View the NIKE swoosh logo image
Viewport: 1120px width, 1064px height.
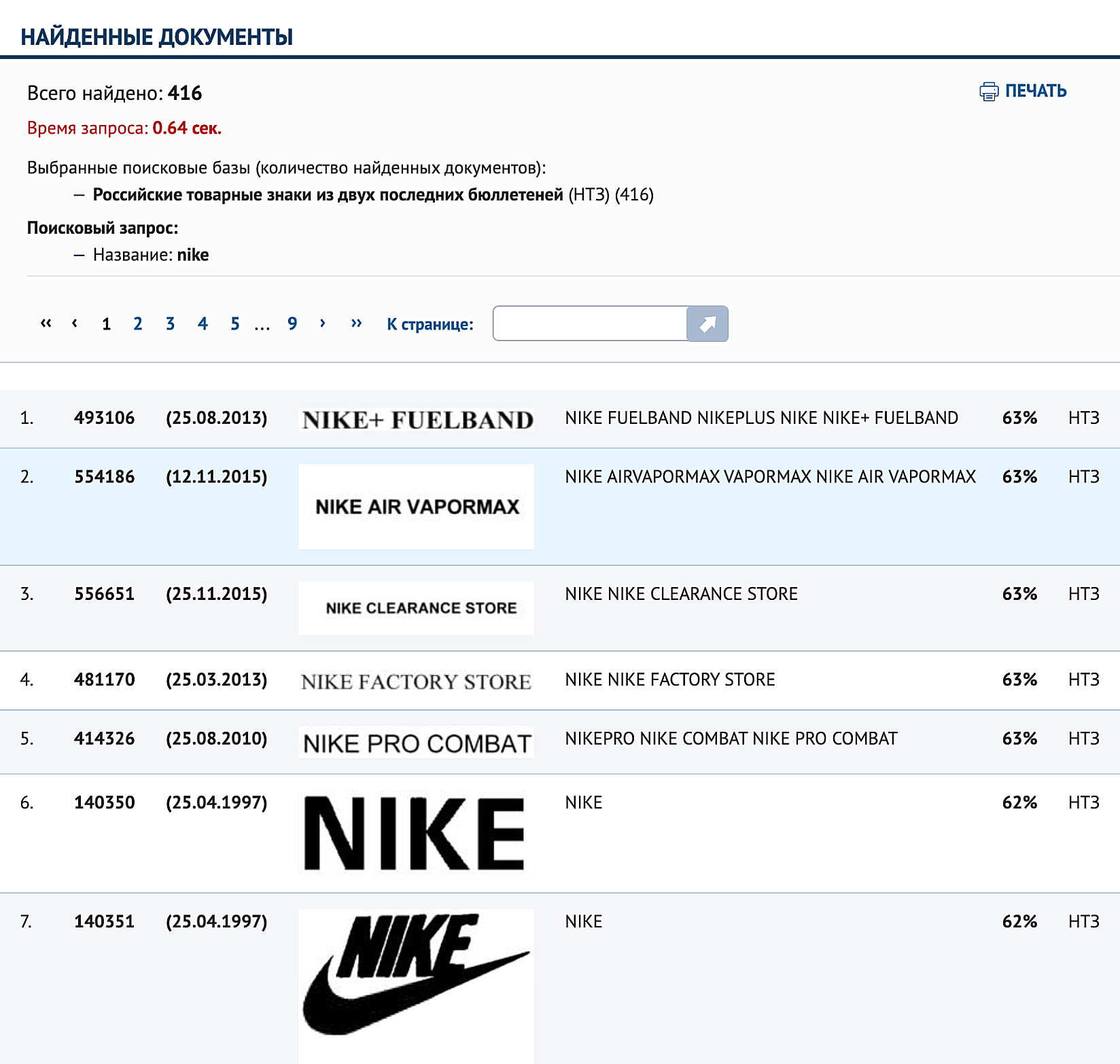click(x=417, y=985)
